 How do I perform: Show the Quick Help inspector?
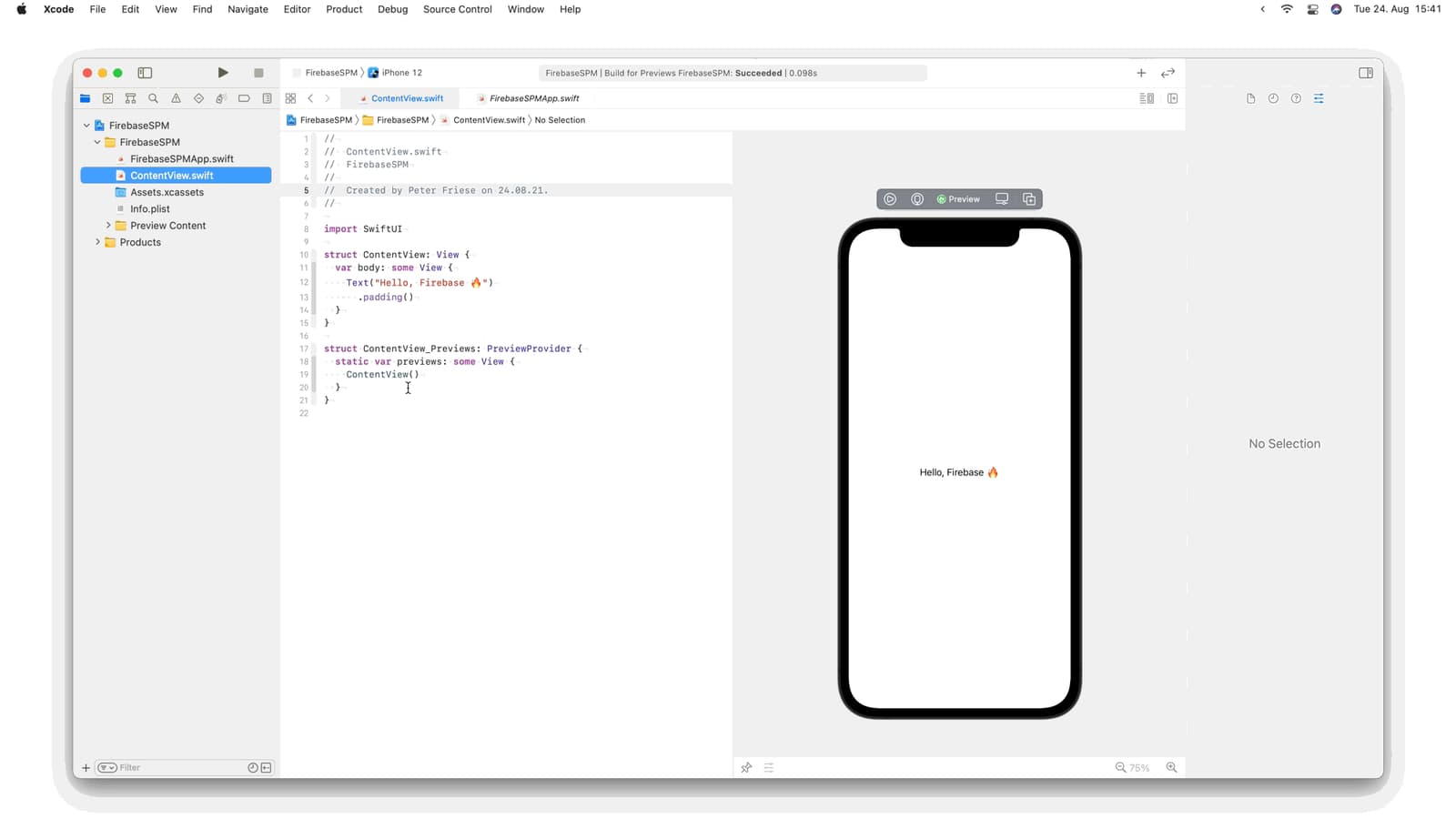1296,98
